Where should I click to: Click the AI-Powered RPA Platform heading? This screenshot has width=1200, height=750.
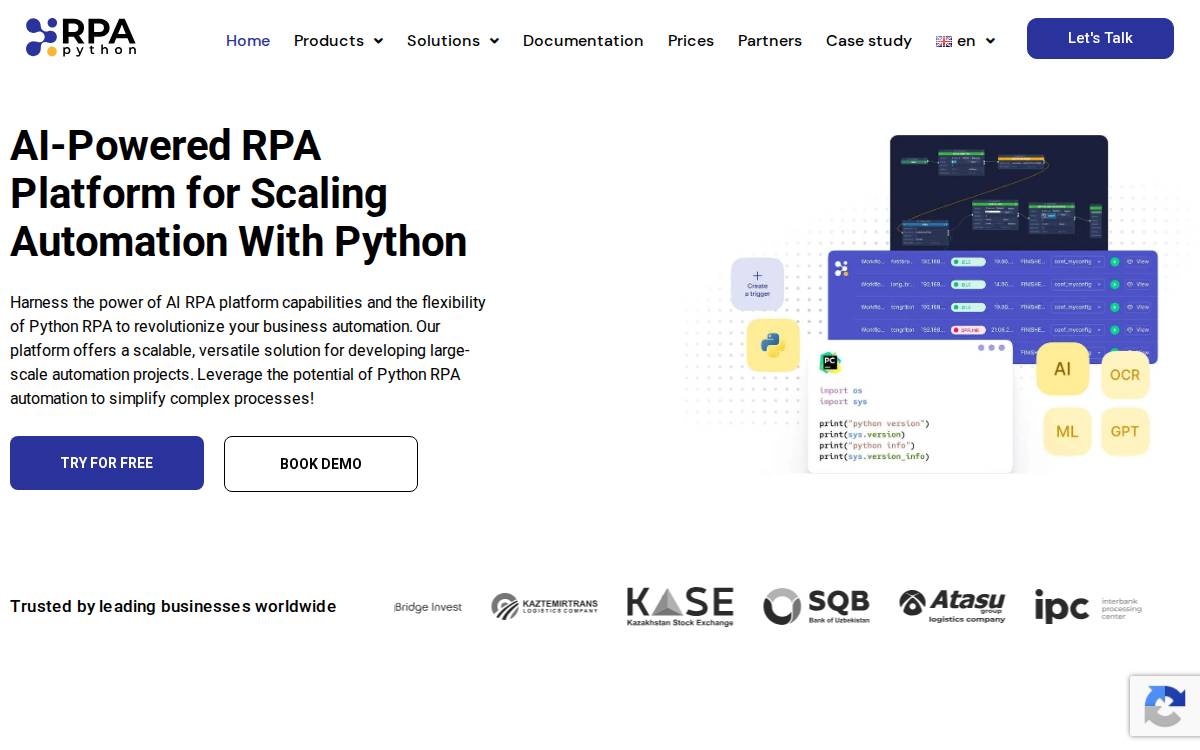click(238, 194)
